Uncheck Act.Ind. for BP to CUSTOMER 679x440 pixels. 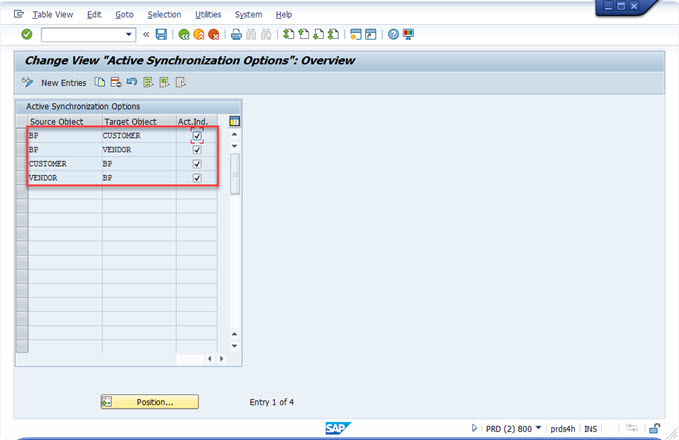197,136
